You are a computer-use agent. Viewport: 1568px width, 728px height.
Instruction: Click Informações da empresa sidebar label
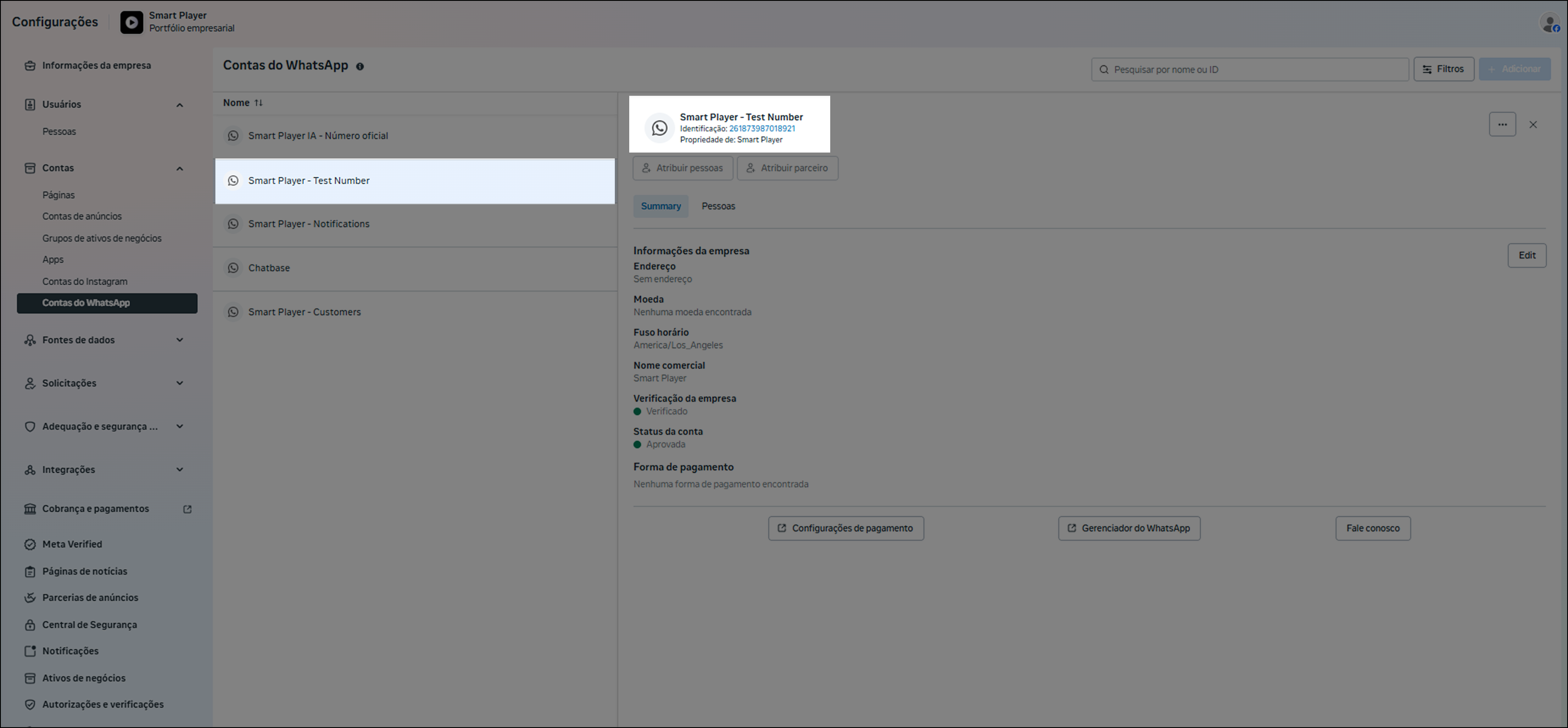click(x=96, y=66)
